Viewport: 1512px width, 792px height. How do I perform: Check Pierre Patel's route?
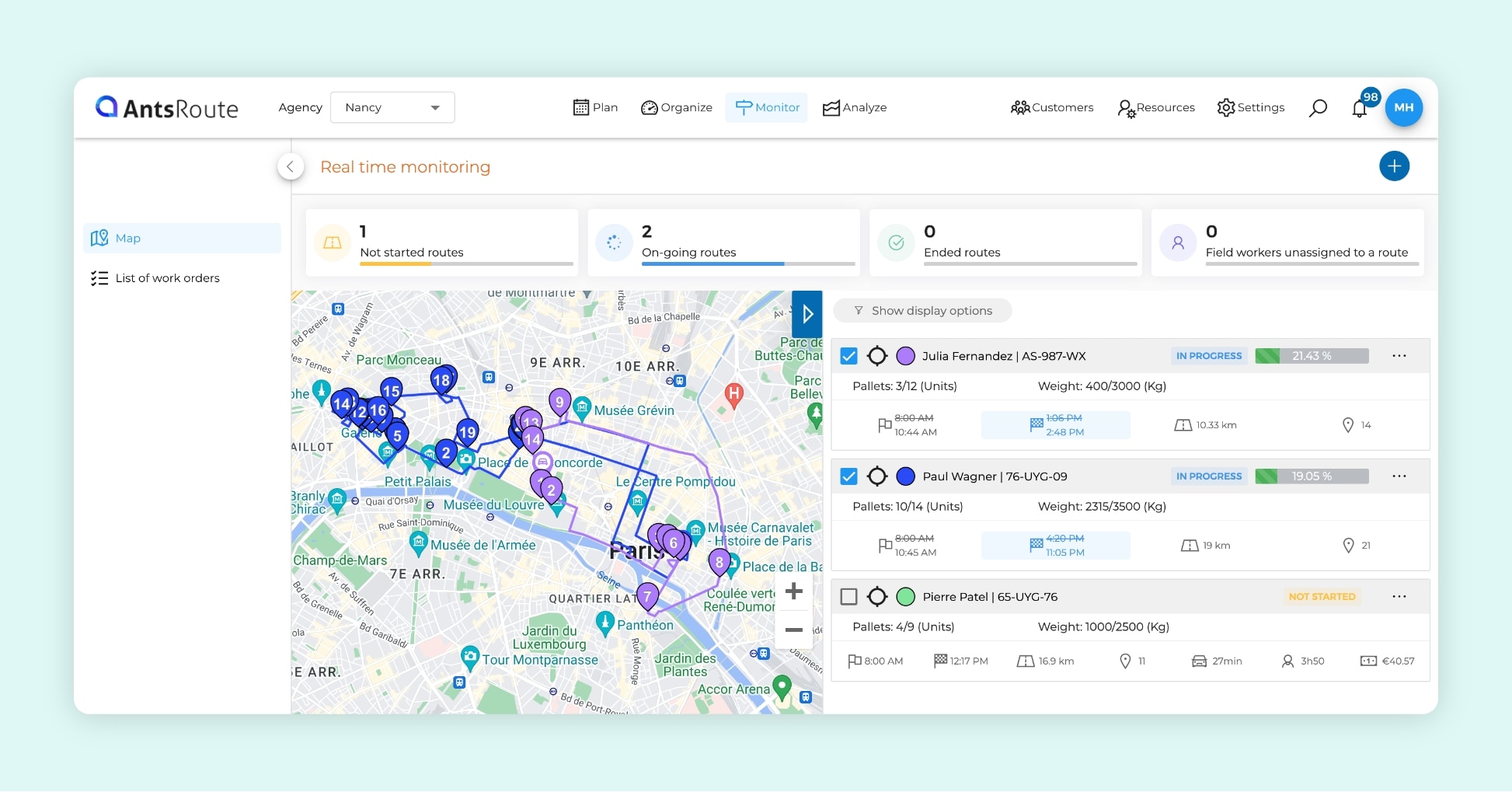click(848, 596)
